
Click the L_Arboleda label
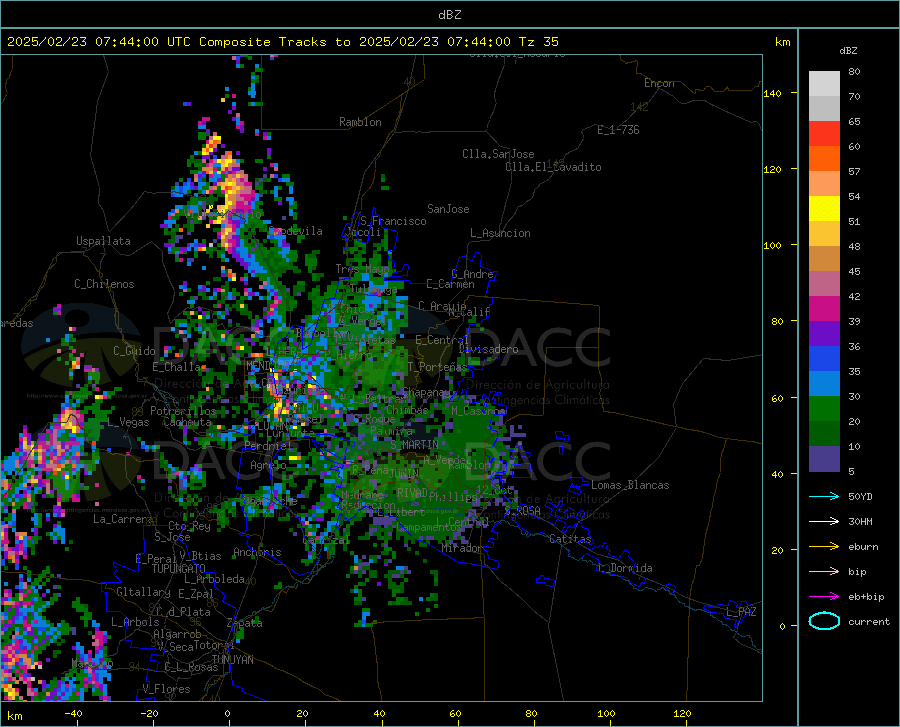click(x=214, y=579)
